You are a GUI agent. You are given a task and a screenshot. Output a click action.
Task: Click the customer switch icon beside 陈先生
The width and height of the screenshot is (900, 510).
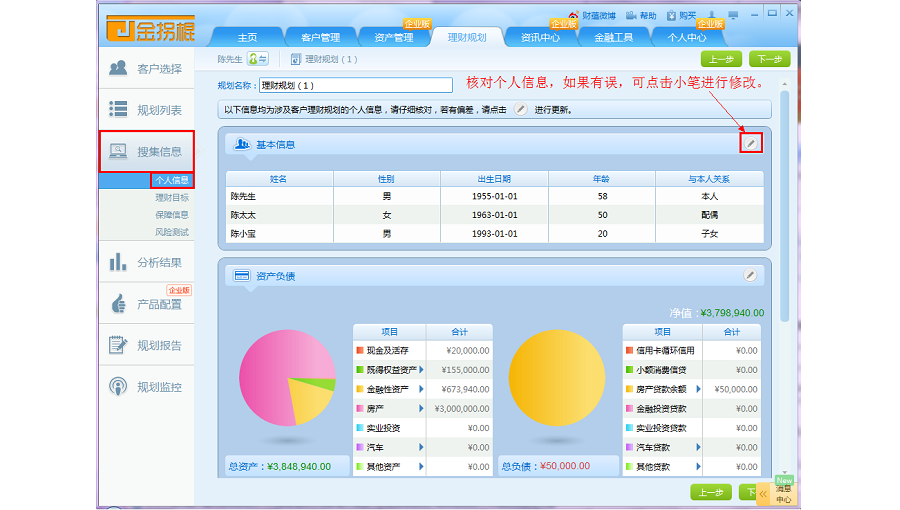257,60
